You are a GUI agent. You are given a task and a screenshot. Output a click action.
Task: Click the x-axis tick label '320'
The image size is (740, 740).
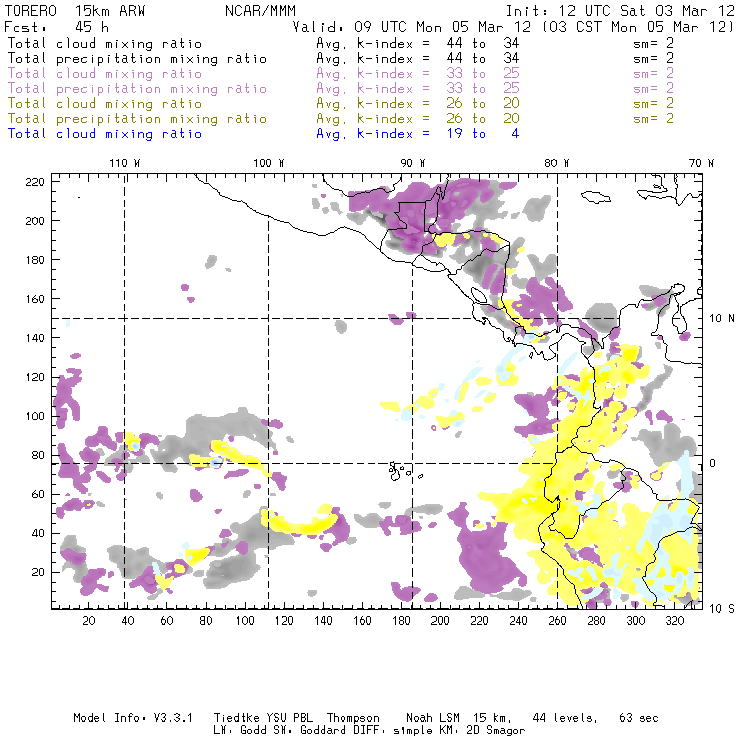point(674,621)
